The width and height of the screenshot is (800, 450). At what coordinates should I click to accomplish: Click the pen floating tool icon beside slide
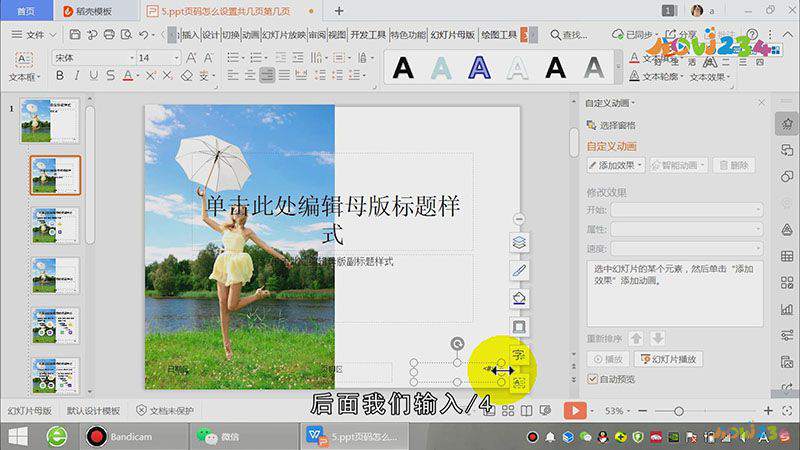pyautogui.click(x=519, y=270)
